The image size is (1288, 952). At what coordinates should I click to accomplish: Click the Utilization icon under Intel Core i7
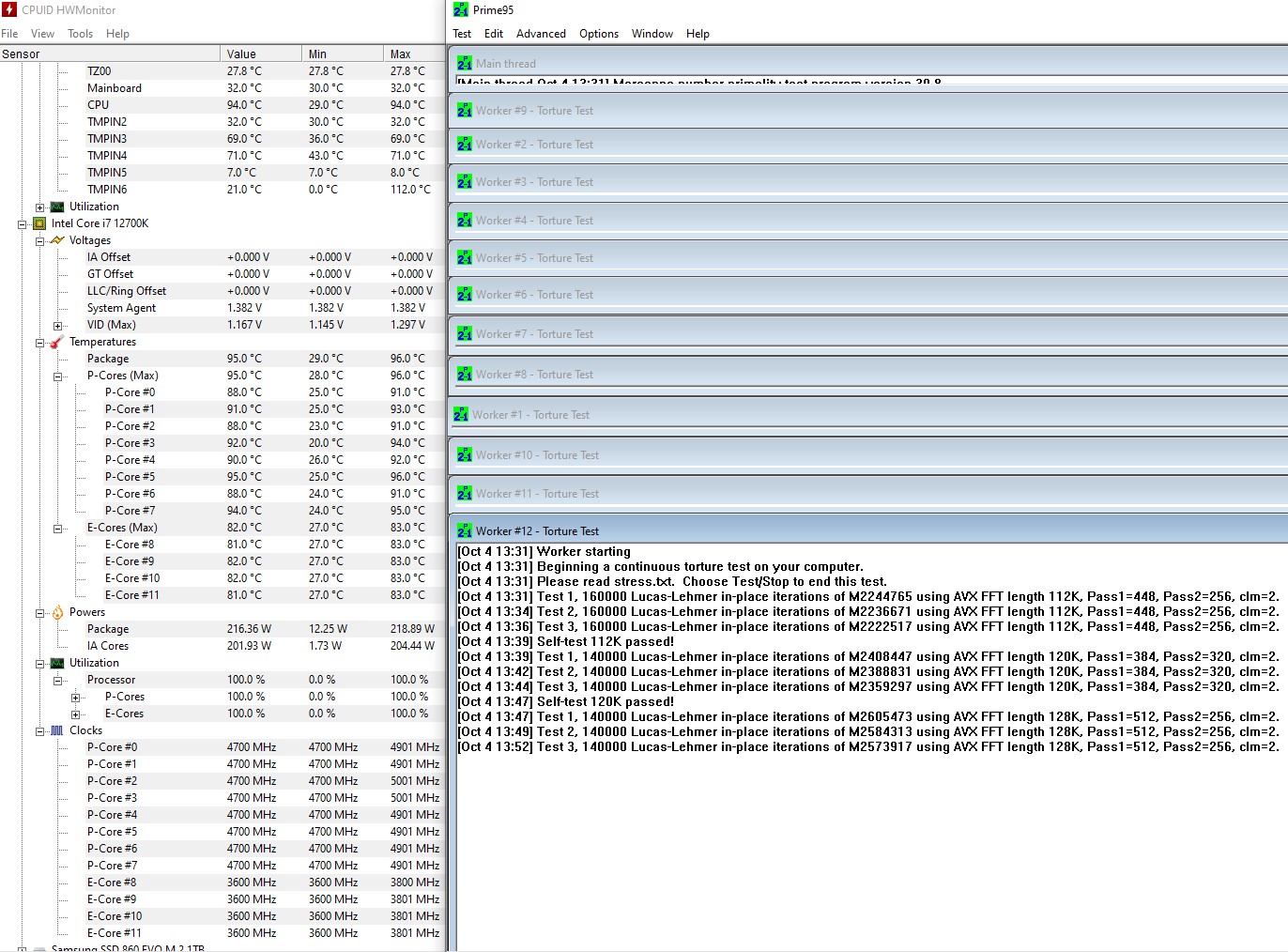pos(57,663)
